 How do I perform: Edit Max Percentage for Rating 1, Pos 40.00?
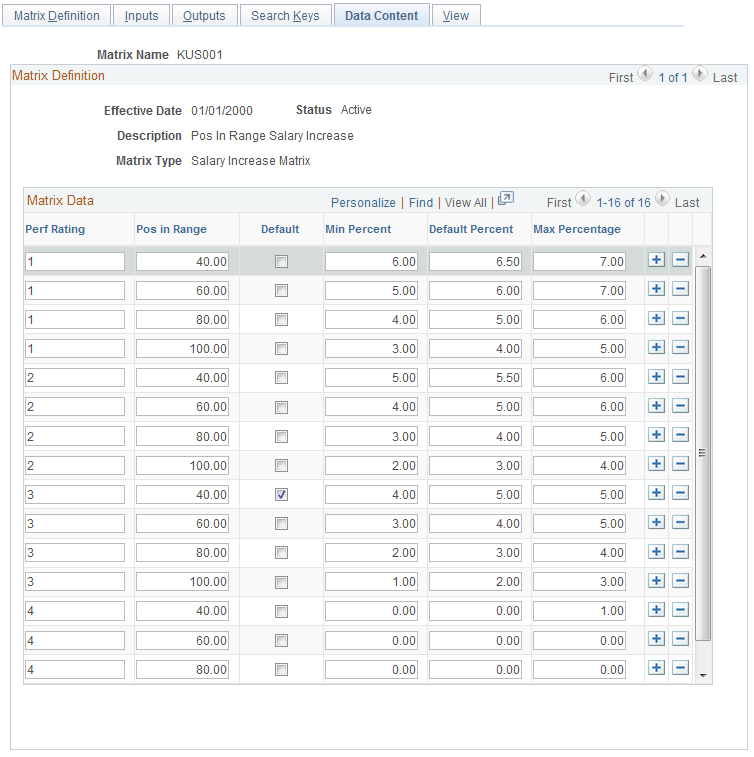click(579, 262)
